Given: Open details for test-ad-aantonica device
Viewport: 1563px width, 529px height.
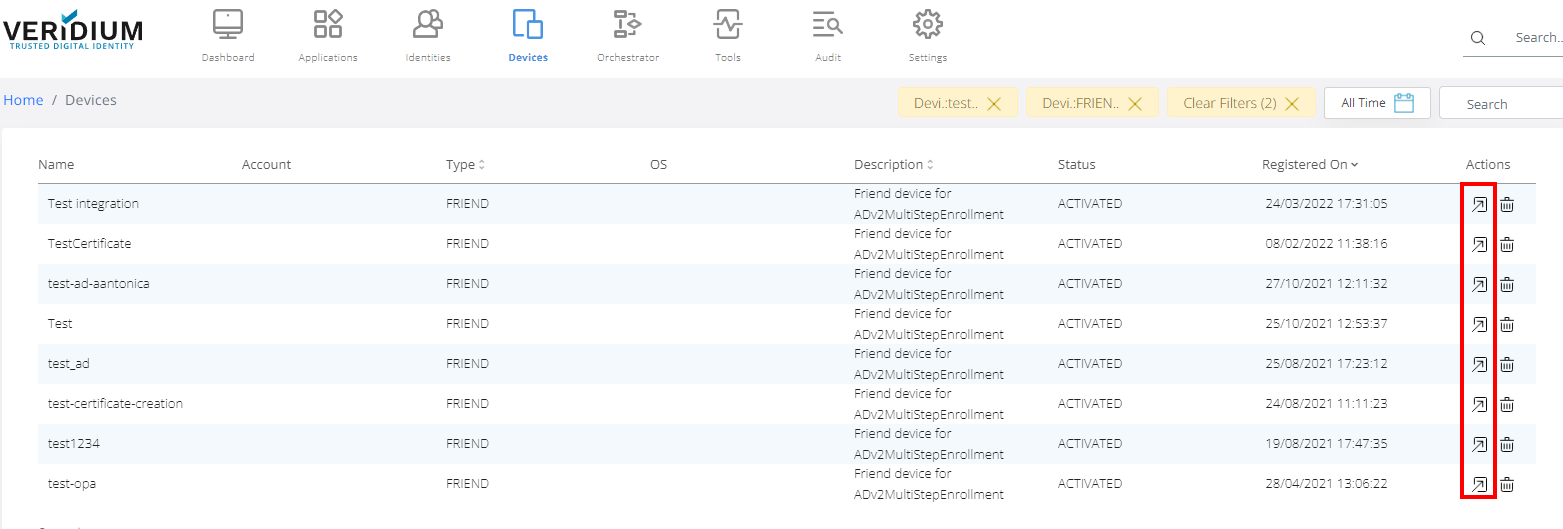Looking at the screenshot, I should pyautogui.click(x=1478, y=284).
